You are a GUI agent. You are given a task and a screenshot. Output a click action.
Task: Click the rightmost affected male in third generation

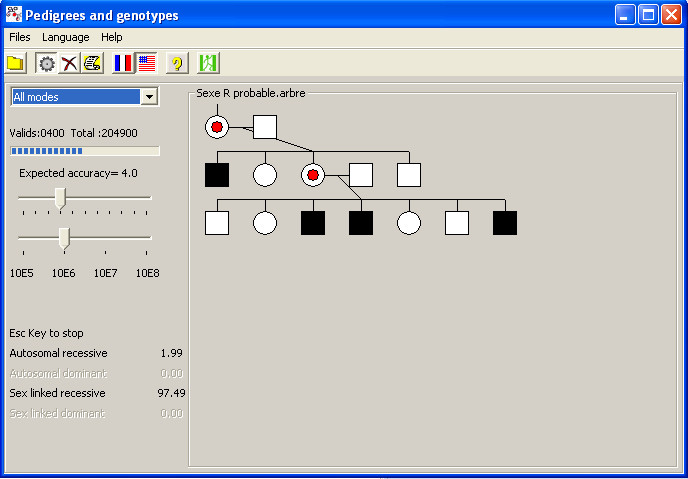(x=505, y=222)
